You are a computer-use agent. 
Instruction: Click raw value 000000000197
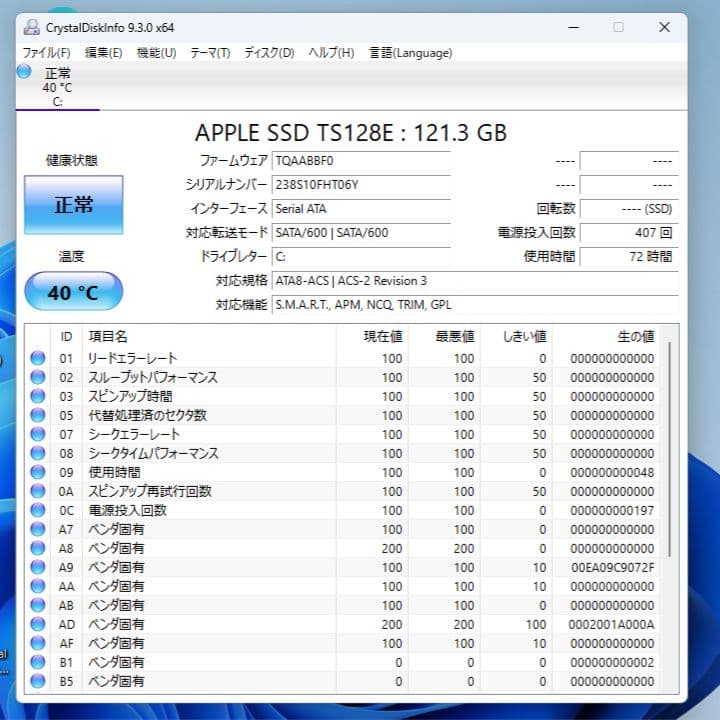click(613, 511)
